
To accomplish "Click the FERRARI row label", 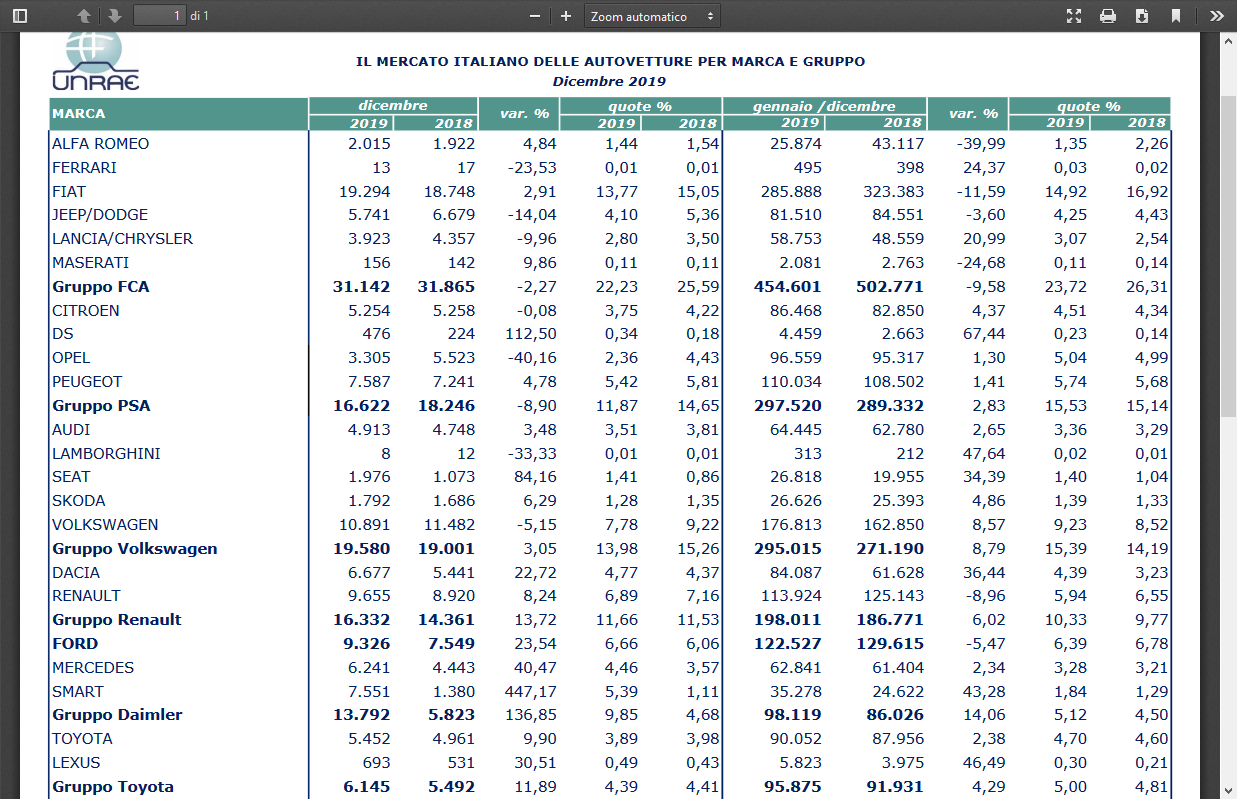I will [85, 168].
